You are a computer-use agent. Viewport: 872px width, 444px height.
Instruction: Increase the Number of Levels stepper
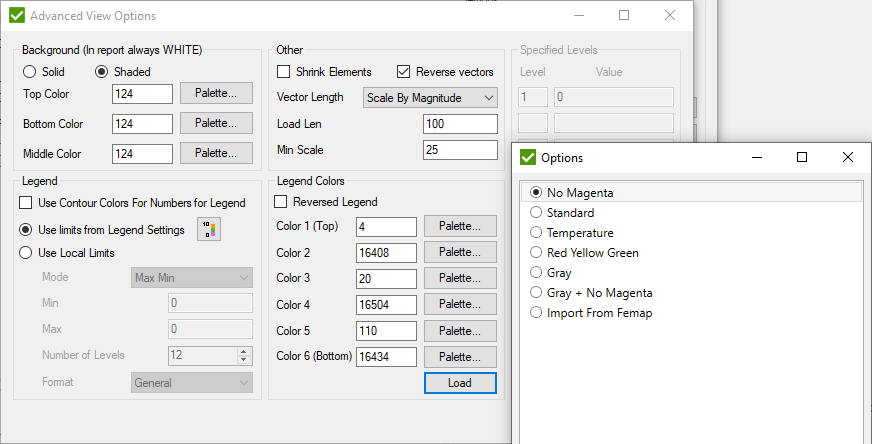243,352
